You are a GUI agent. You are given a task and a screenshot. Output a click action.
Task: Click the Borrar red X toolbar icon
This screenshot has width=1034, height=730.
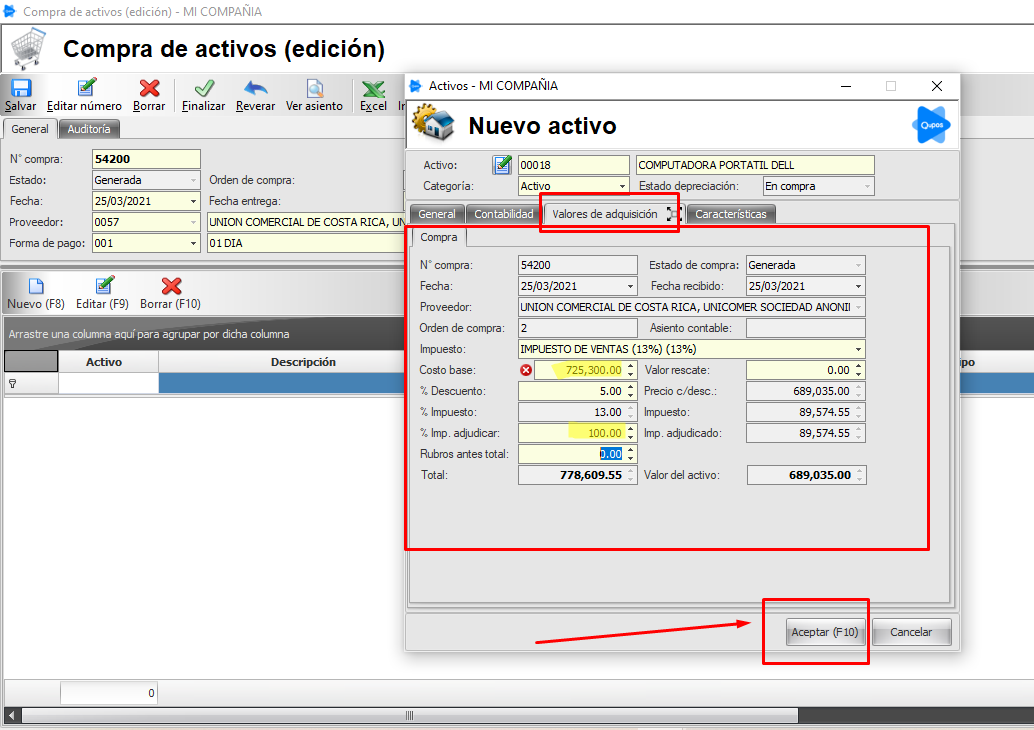tap(149, 89)
